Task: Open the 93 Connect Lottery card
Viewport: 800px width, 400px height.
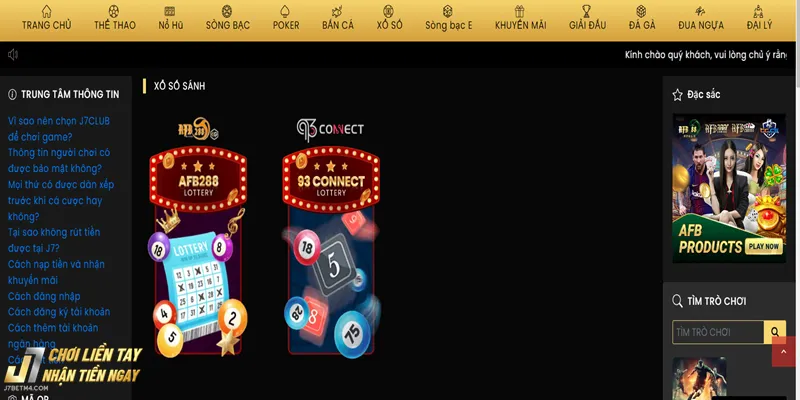Action: tap(331, 237)
